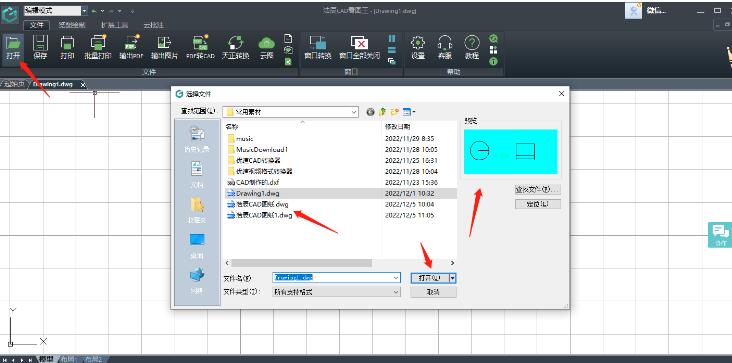The height and width of the screenshot is (363, 732).
Task: Click the small new blank document icon
Action: (x=288, y=38)
